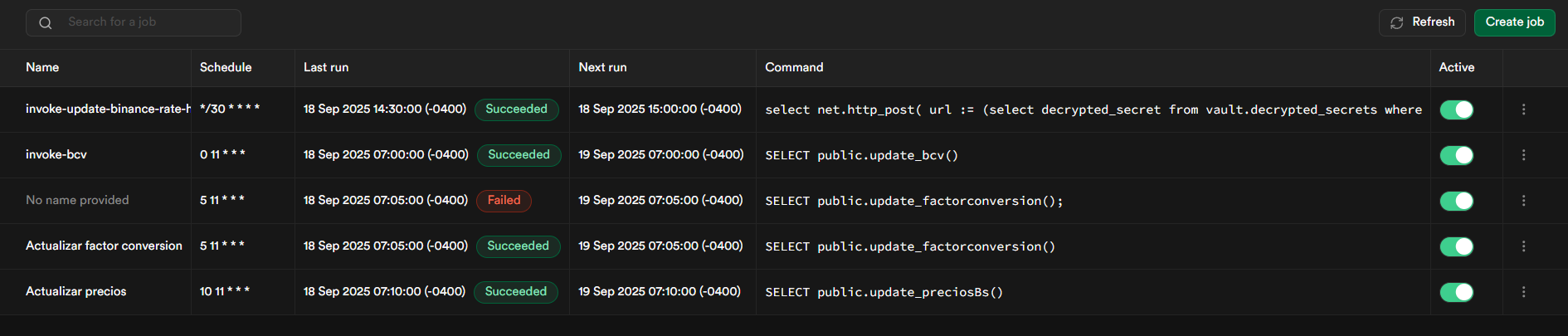Toggle active switch for invoke-bcv job
1568x336 pixels.
point(1456,155)
